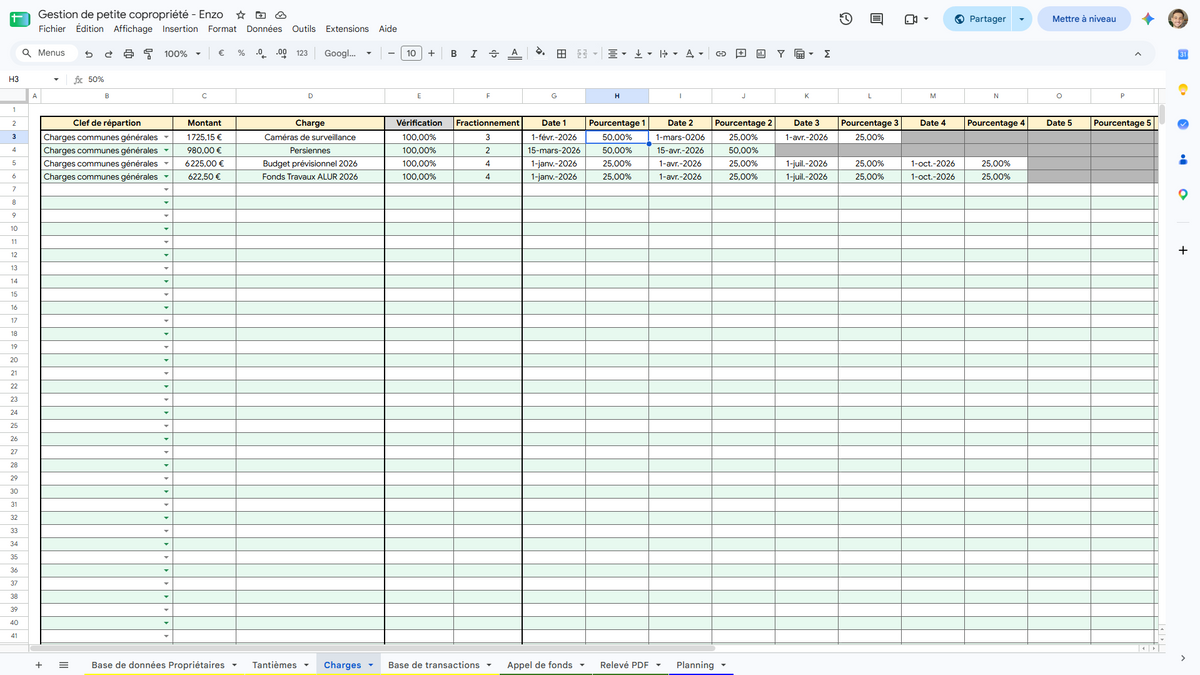Viewport: 1200px width, 675px height.
Task: Toggle italic text style
Action: (x=474, y=53)
